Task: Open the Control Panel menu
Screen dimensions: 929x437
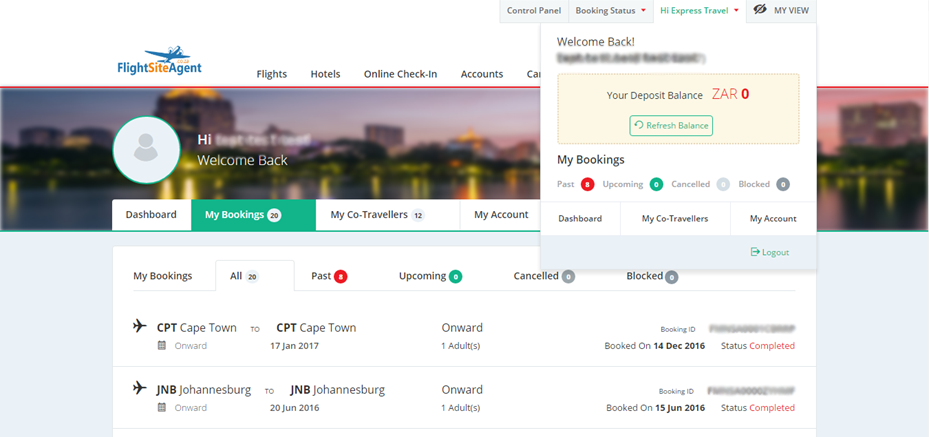Action: (533, 10)
